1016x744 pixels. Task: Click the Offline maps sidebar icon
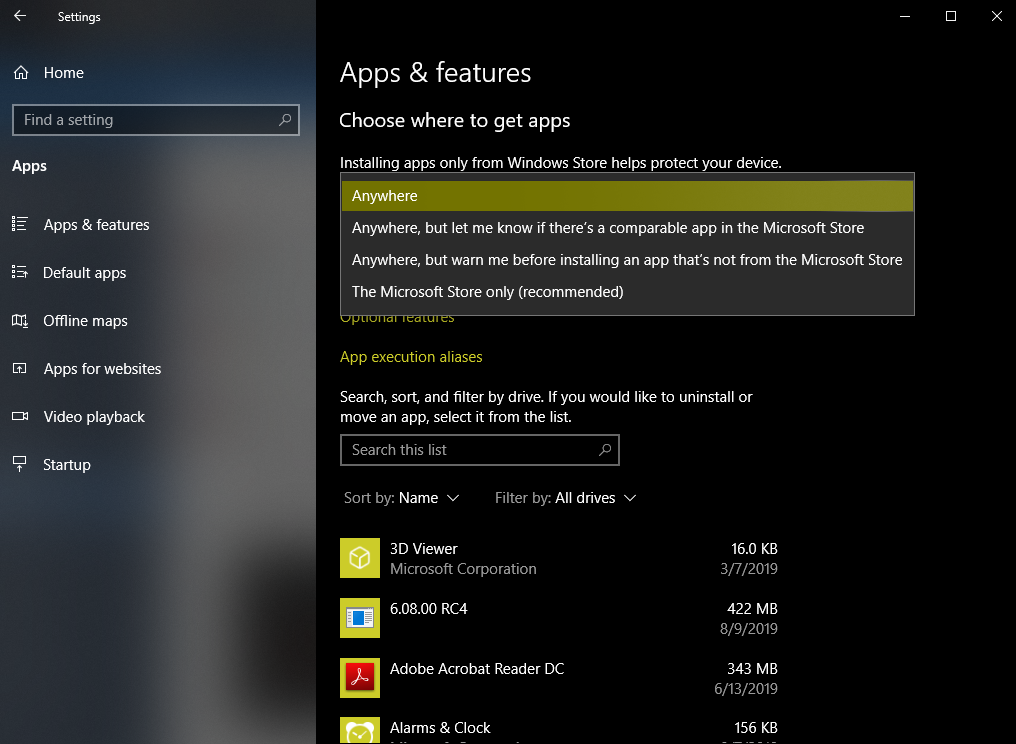click(20, 321)
